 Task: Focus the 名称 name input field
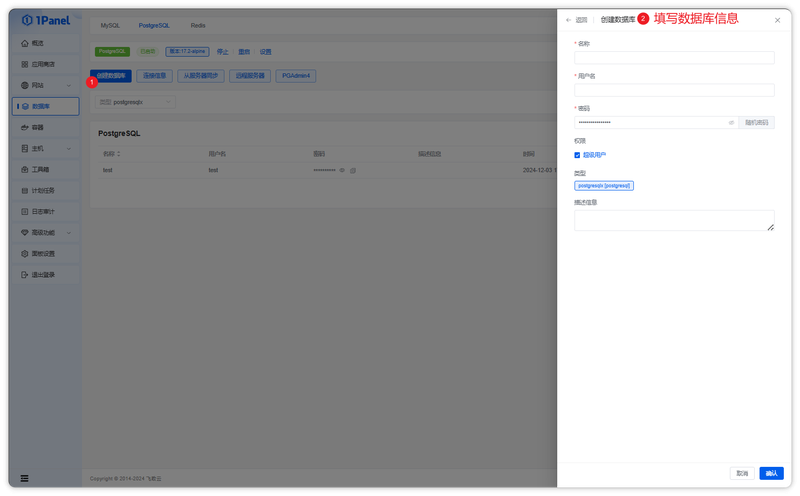click(x=674, y=58)
